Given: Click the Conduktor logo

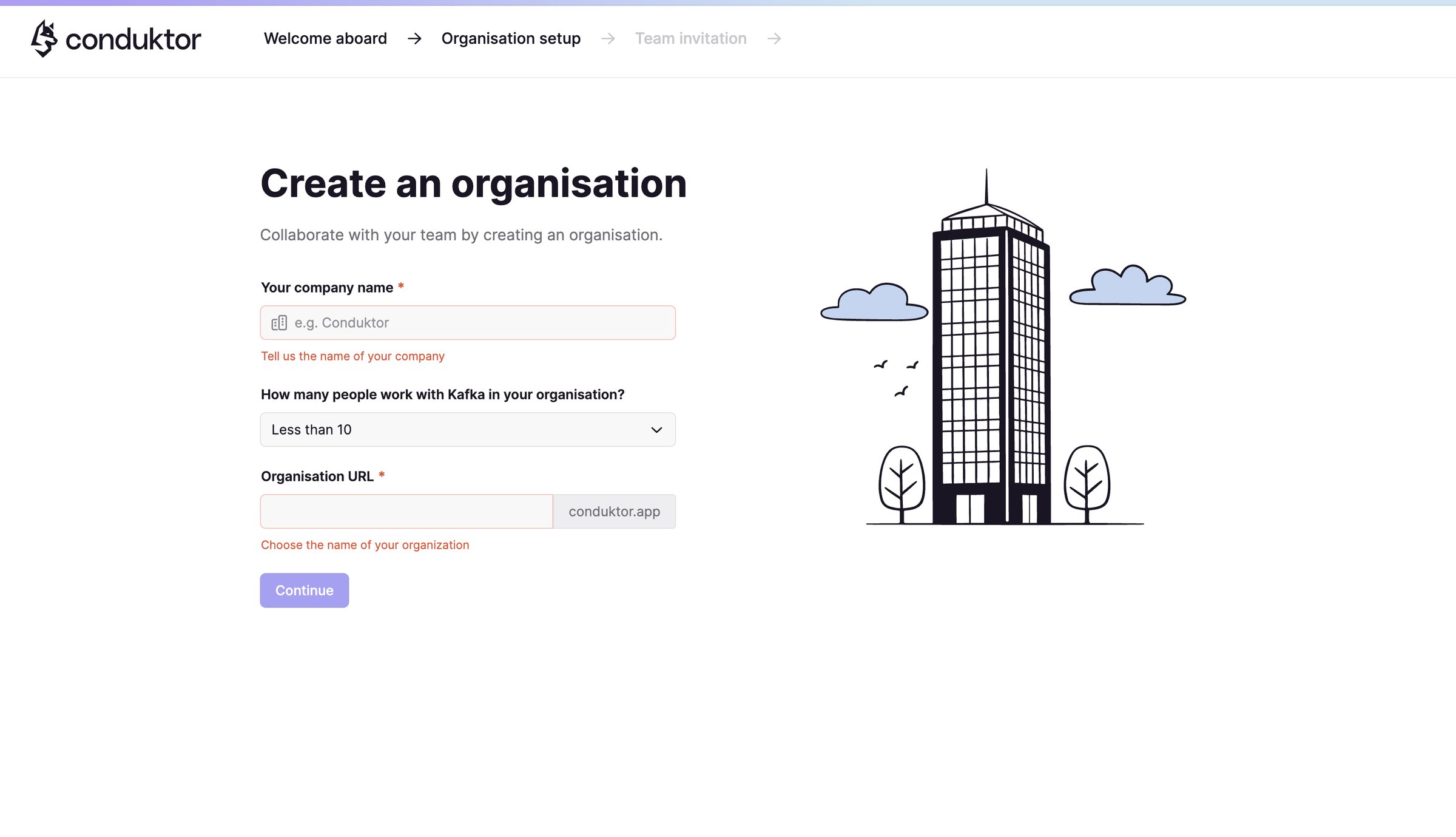Looking at the screenshot, I should coord(116,39).
